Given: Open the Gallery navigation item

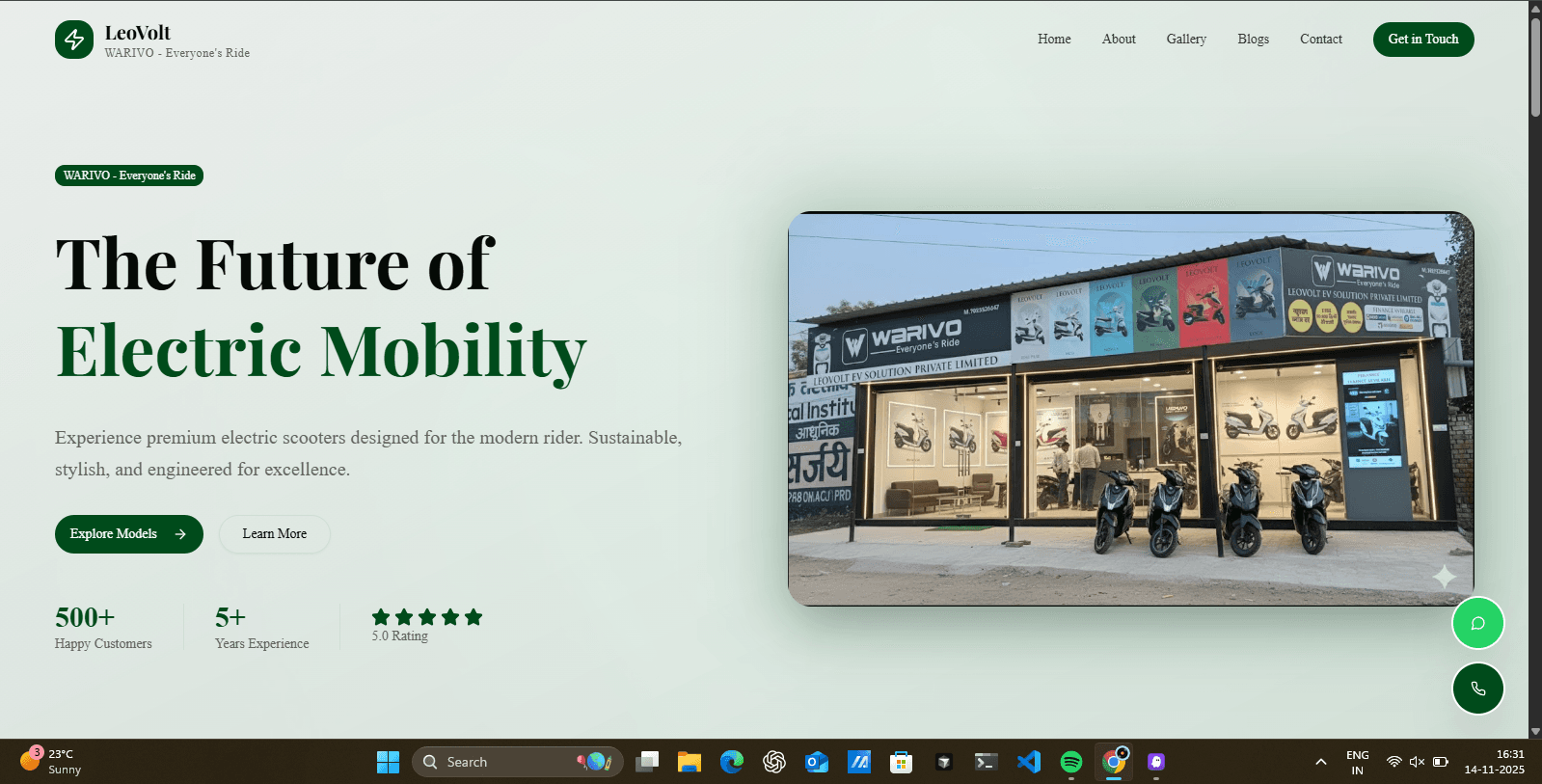Looking at the screenshot, I should pyautogui.click(x=1185, y=40).
